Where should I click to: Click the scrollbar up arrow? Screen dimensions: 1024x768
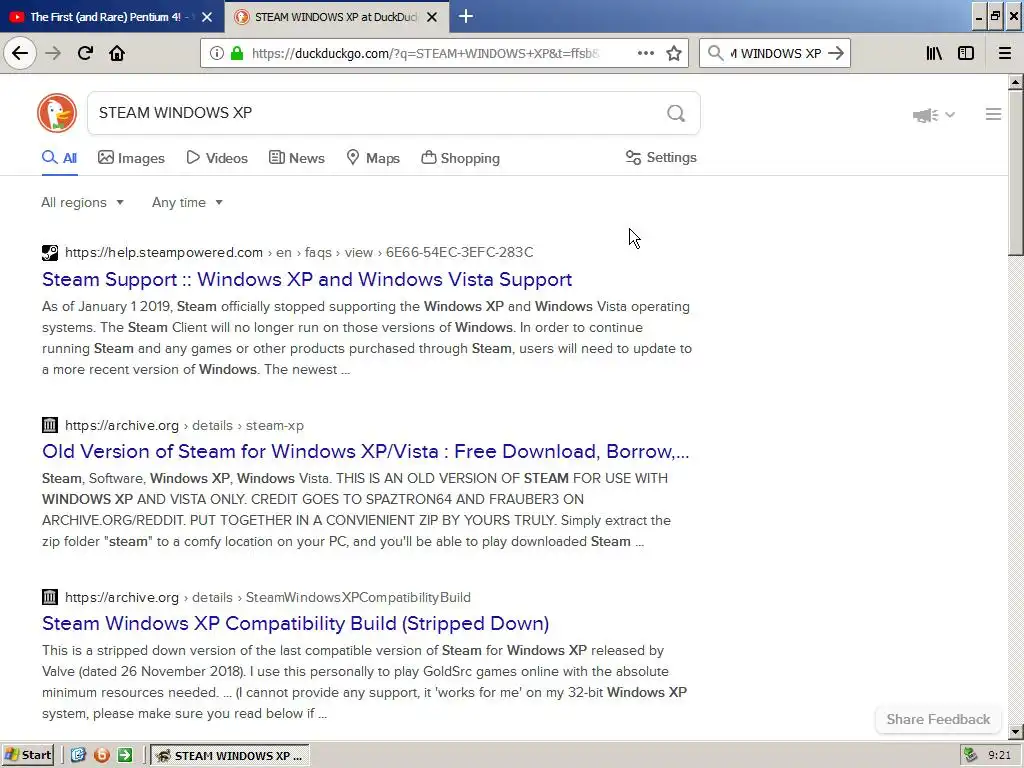[x=1016, y=82]
